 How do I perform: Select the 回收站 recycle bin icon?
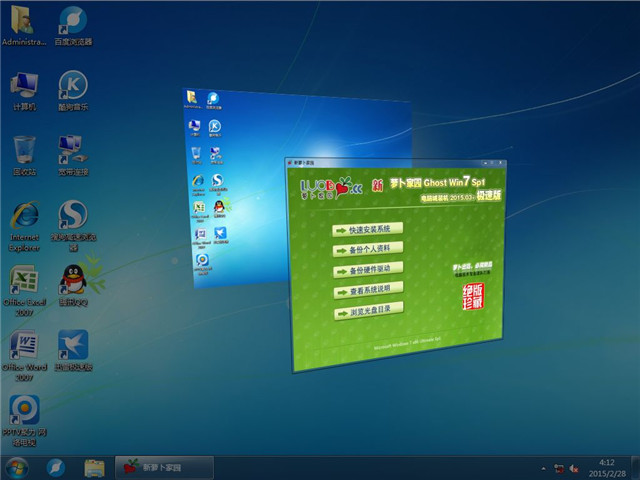24,156
